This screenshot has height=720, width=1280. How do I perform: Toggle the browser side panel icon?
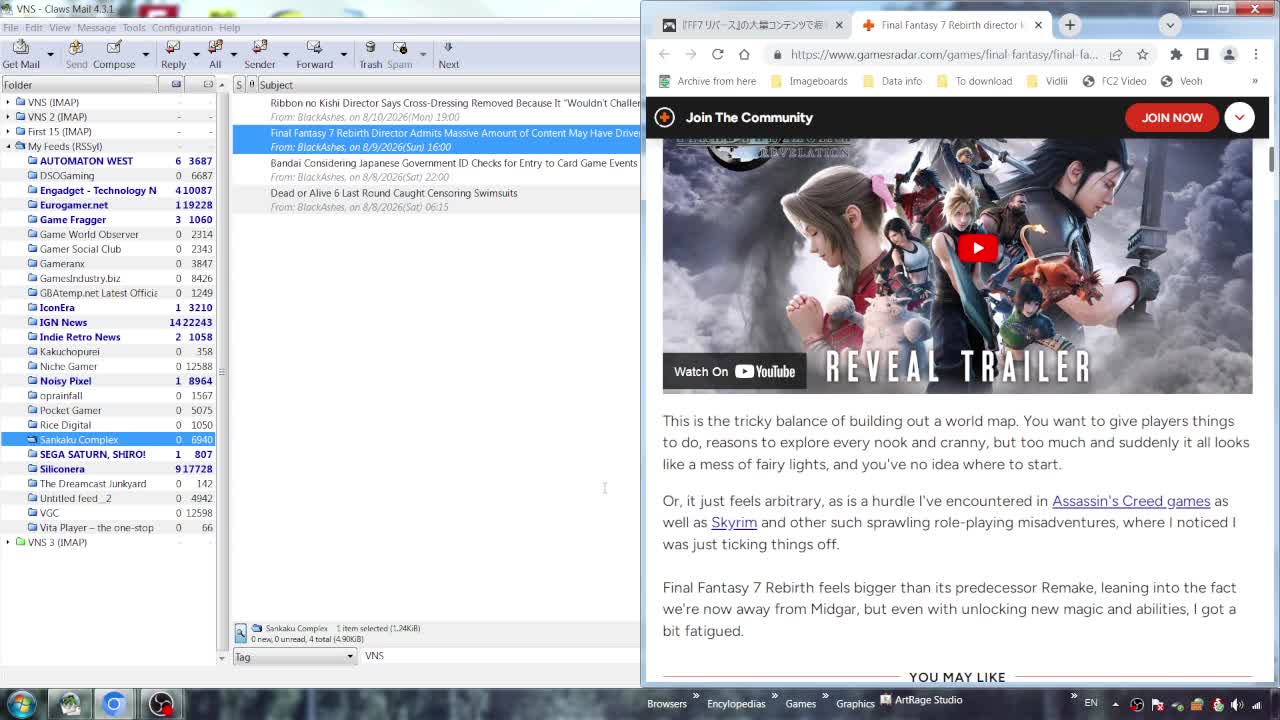(1202, 54)
